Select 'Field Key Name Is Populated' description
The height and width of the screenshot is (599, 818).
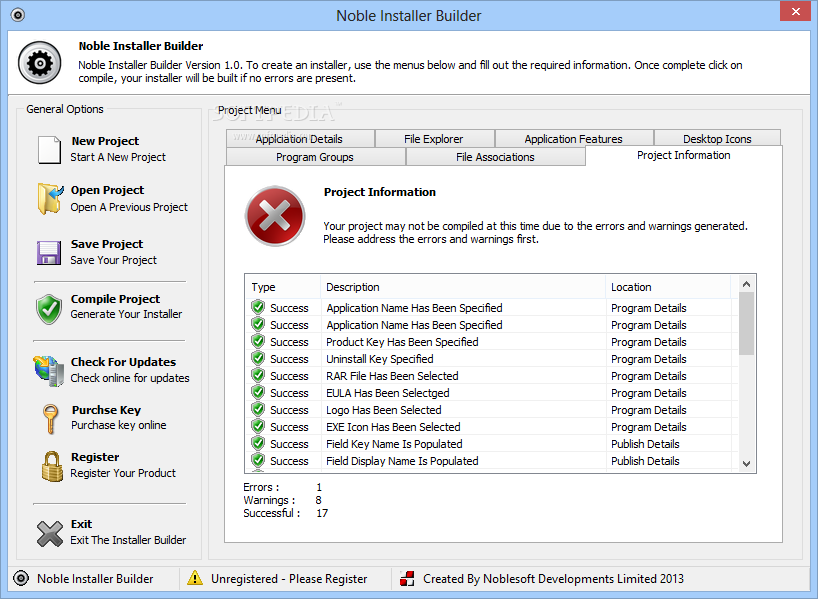click(x=394, y=444)
